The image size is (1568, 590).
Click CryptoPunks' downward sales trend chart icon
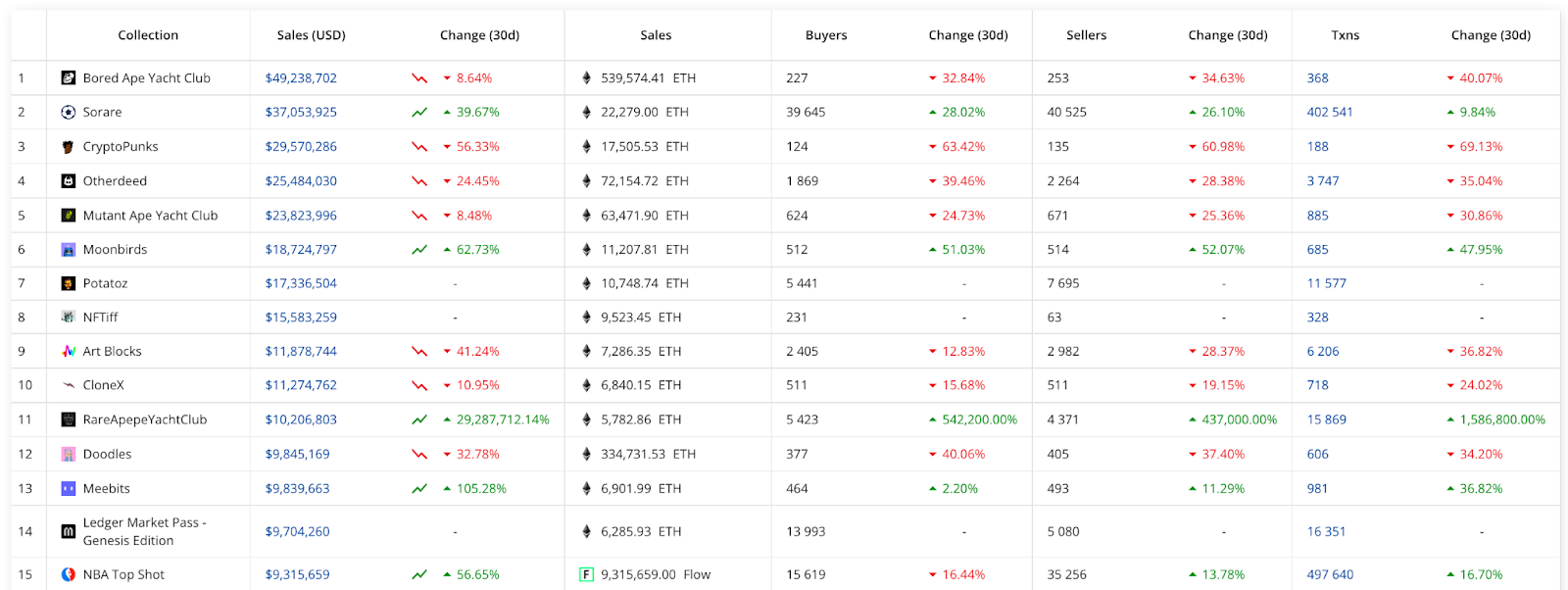(419, 147)
